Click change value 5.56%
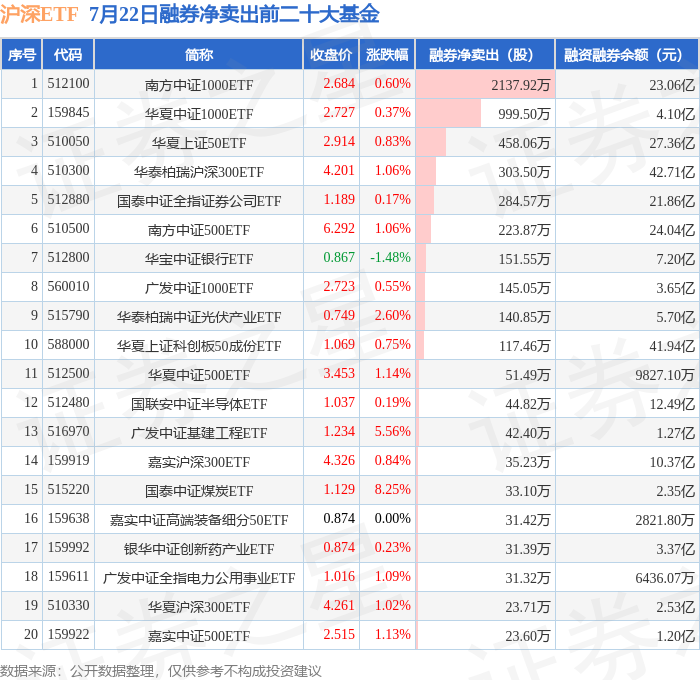This screenshot has height=680, width=700. (392, 432)
